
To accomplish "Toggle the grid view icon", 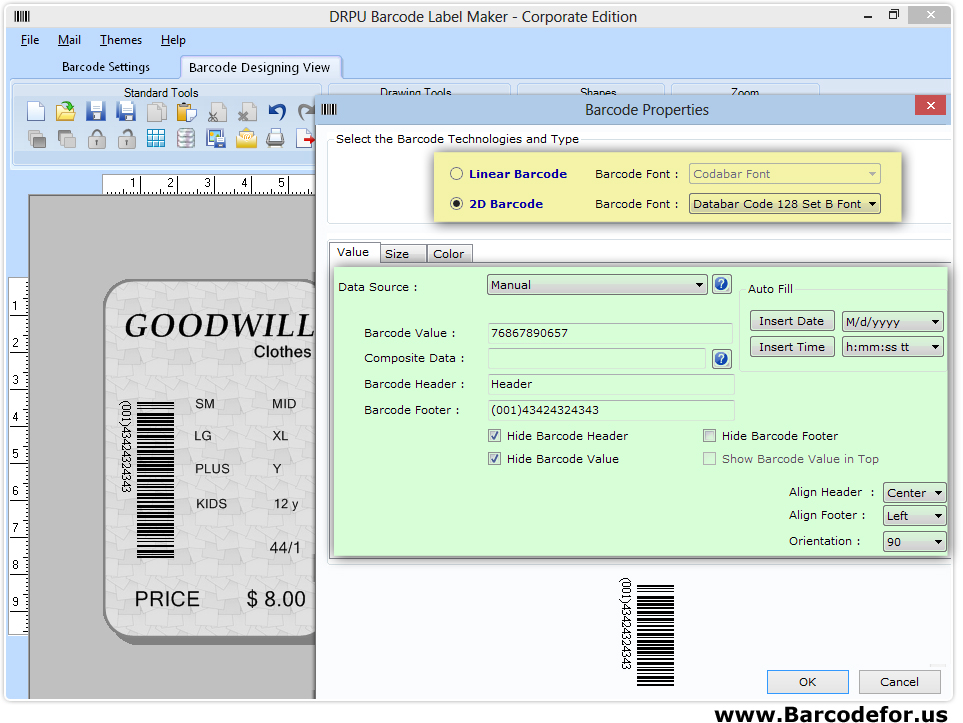I will (156, 139).
